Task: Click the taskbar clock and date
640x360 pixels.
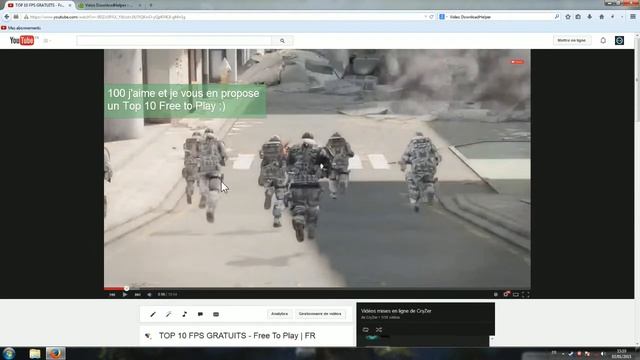Action: tap(621, 354)
